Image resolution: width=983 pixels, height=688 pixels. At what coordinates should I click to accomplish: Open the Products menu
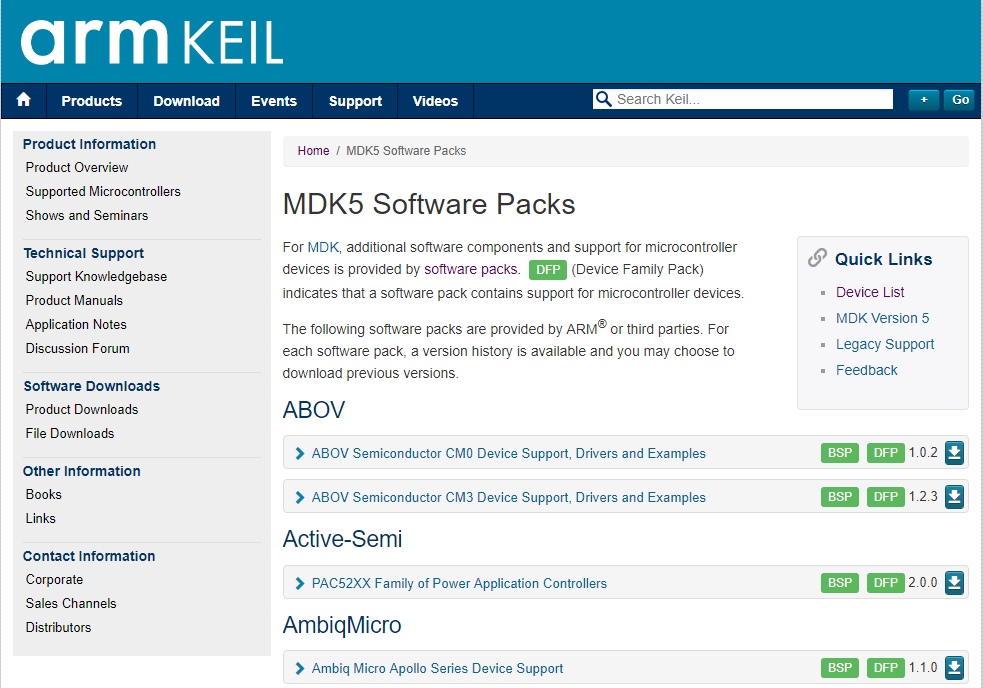pyautogui.click(x=91, y=100)
